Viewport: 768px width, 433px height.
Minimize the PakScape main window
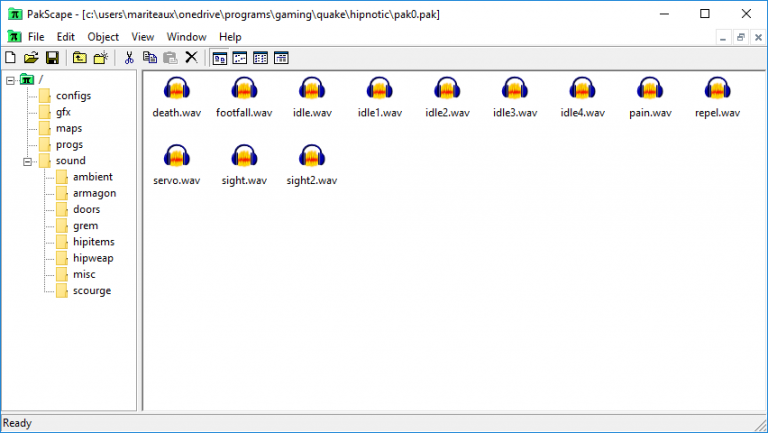tap(664, 14)
